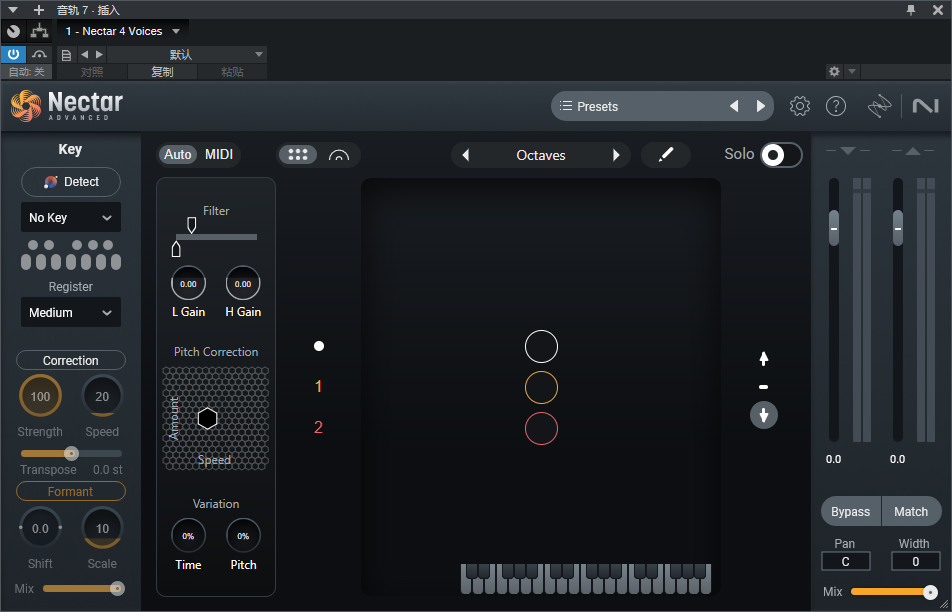The image size is (952, 612).
Task: Click the host plus icon in title bar
Action: tap(39, 10)
